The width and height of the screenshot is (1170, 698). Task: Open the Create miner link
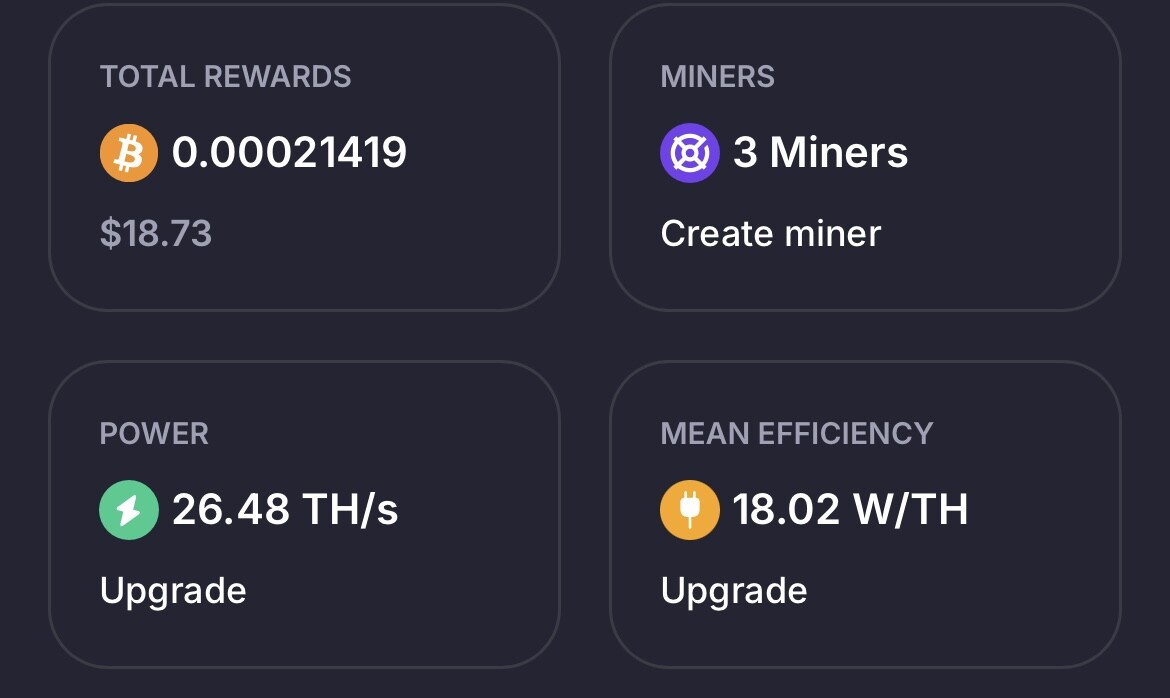[x=771, y=234]
